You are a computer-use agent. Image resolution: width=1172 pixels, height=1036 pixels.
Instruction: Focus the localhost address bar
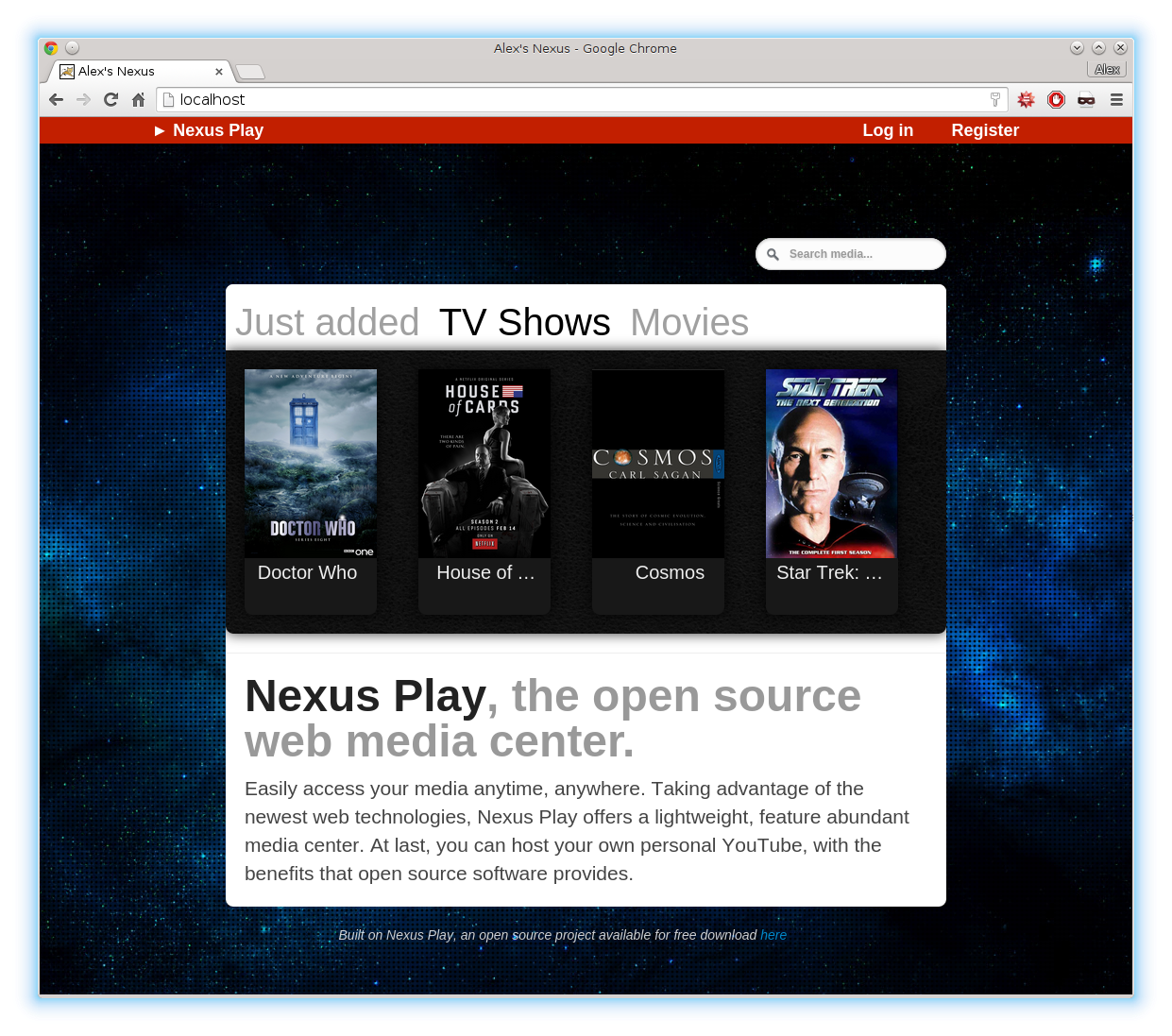point(581,99)
